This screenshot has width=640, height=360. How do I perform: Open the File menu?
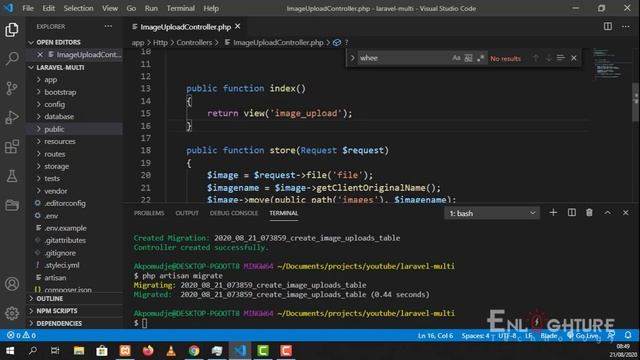point(28,8)
